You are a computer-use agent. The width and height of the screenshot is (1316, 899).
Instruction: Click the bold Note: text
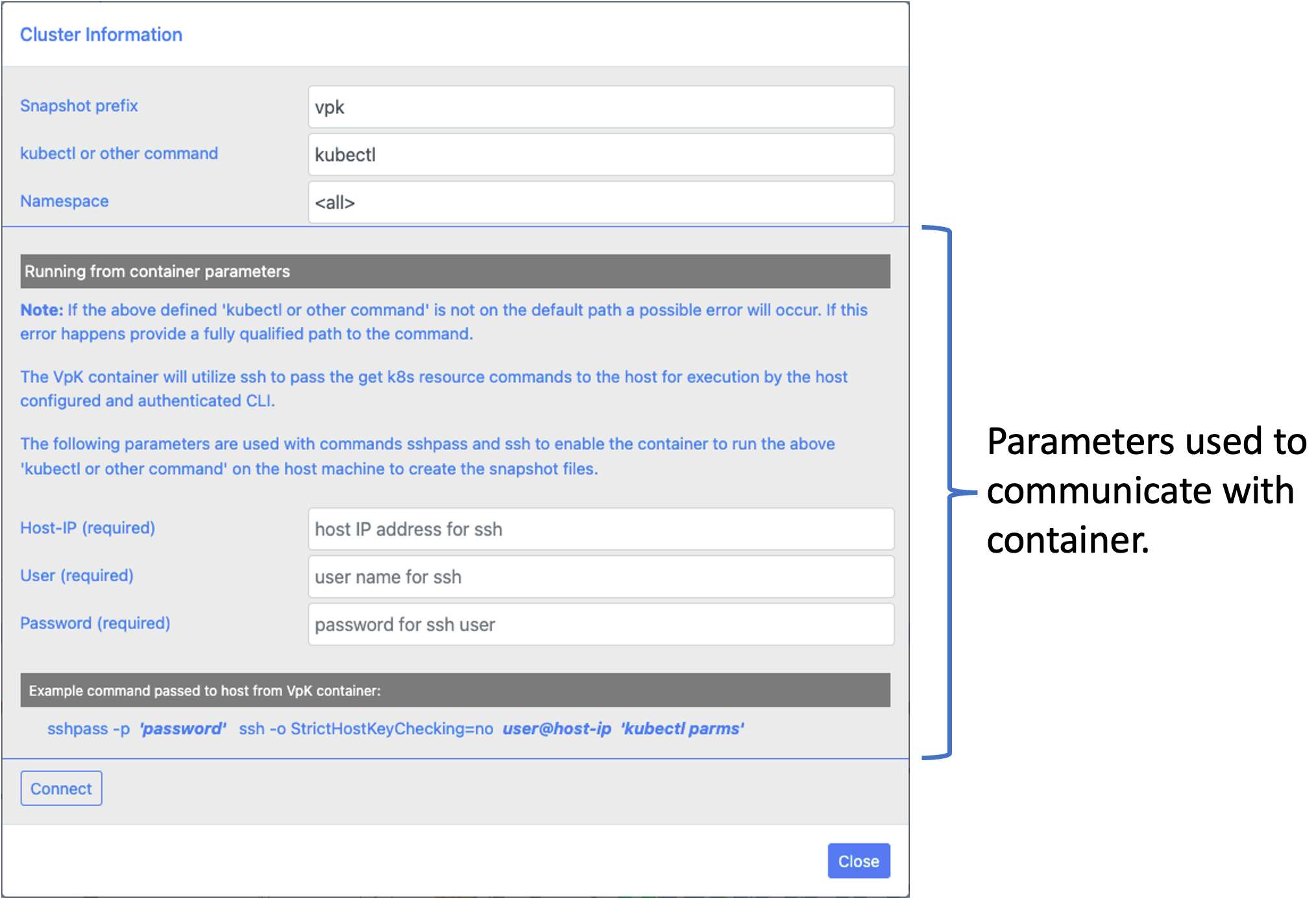coord(42,310)
